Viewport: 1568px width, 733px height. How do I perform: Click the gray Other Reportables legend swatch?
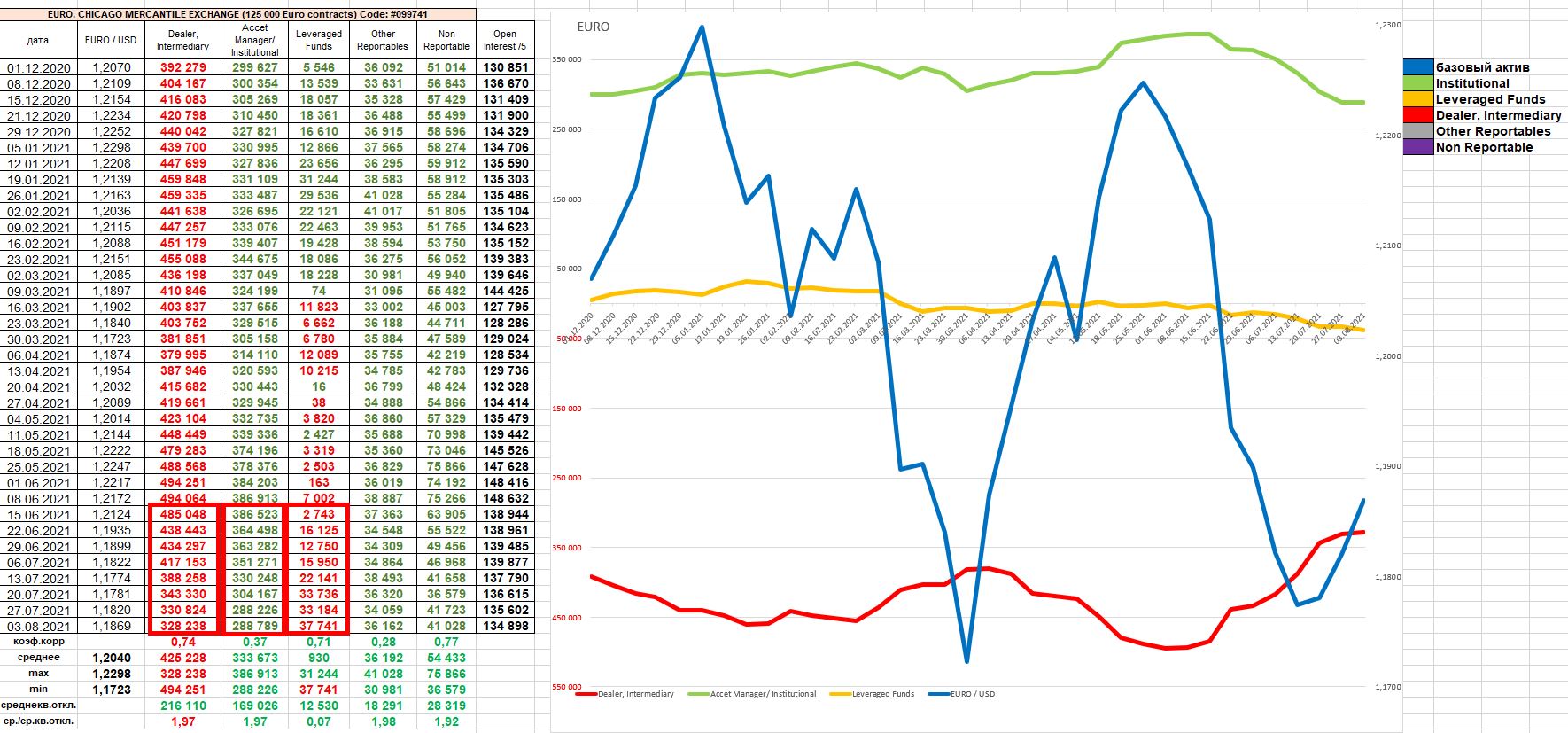(1418, 131)
